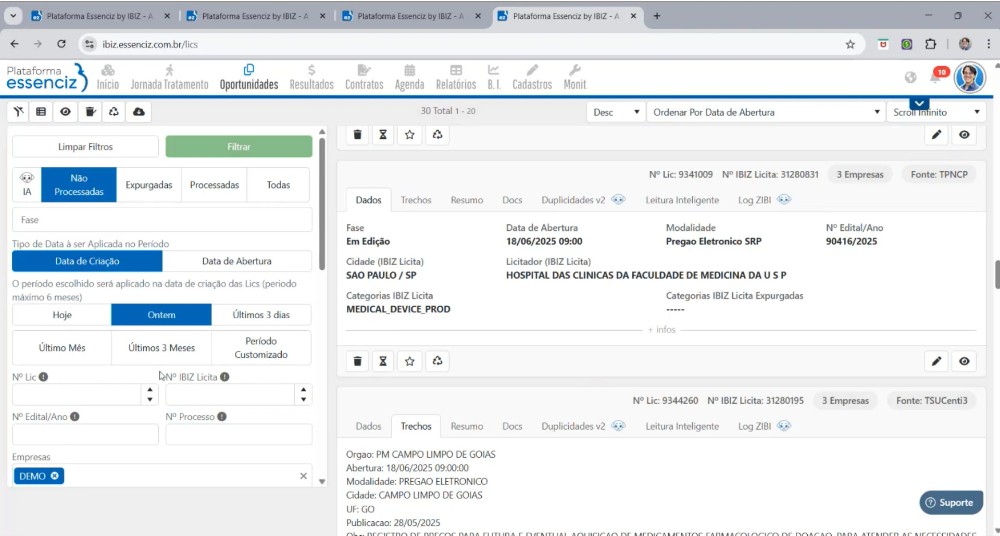Click the filter funnel icon in left toolbar
Screen dimensions: 1000x536
click(18, 112)
